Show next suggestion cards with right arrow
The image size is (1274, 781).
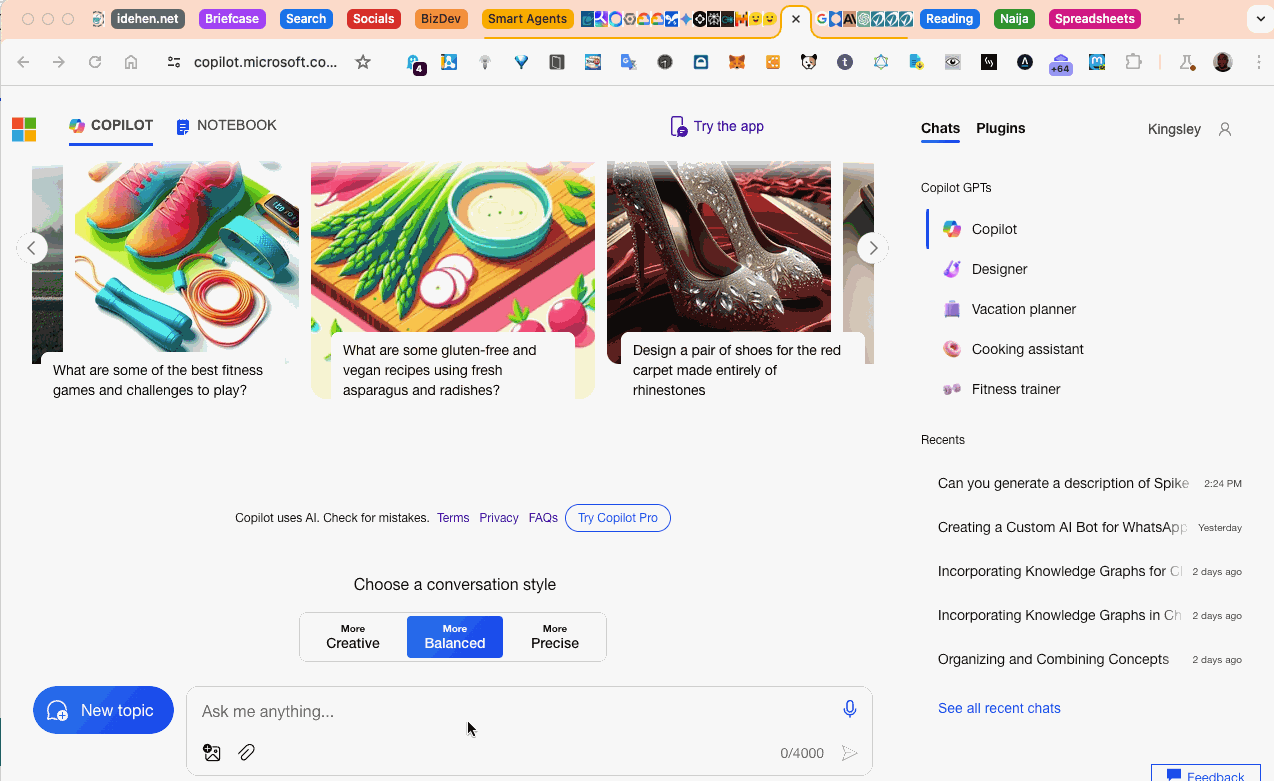pos(873,248)
